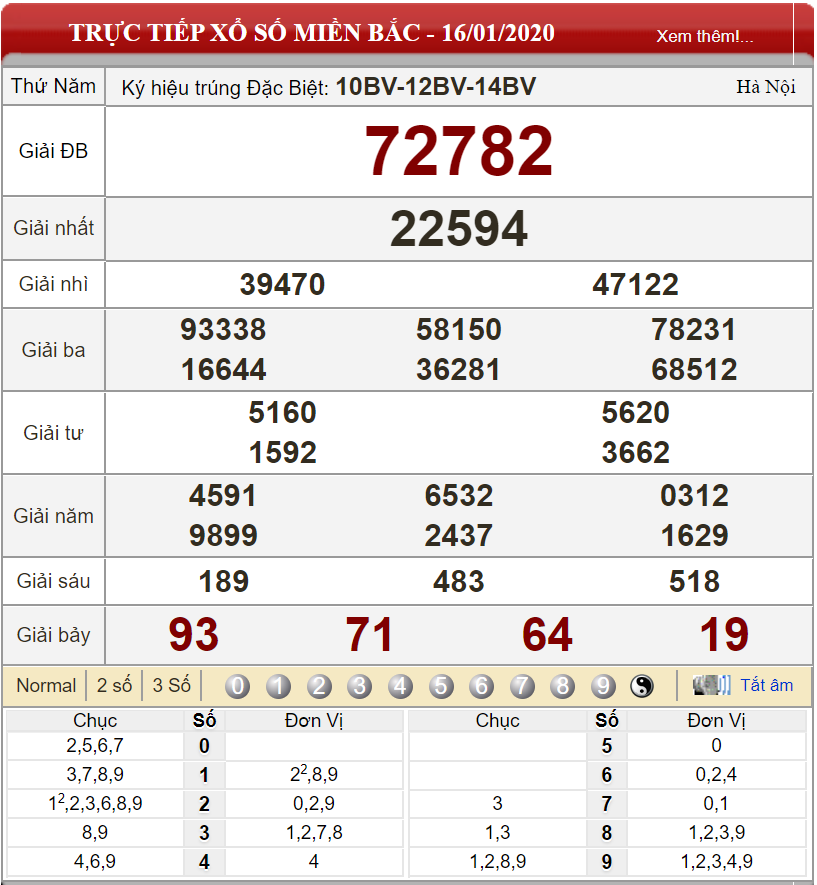The width and height of the screenshot is (817, 885).
Task: Click the Giải bảy row label
Action: (54, 635)
